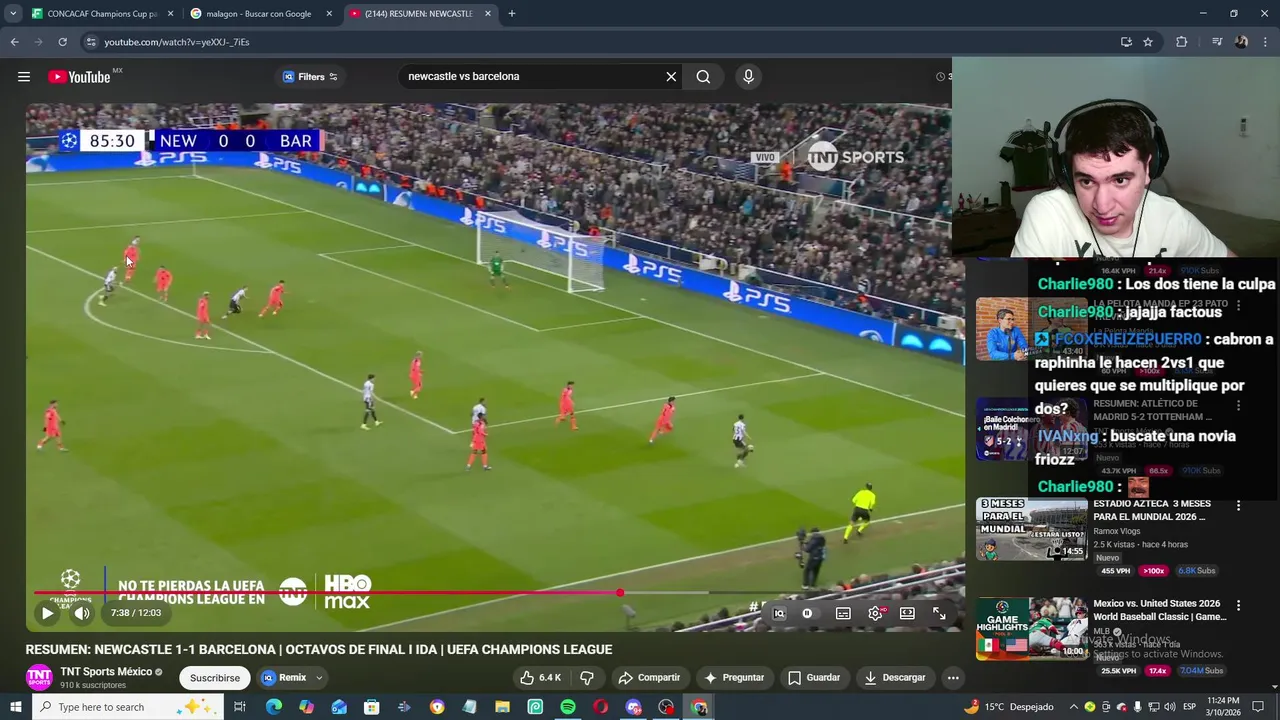Save the video with Guardar
The height and width of the screenshot is (720, 1280).
[814, 677]
